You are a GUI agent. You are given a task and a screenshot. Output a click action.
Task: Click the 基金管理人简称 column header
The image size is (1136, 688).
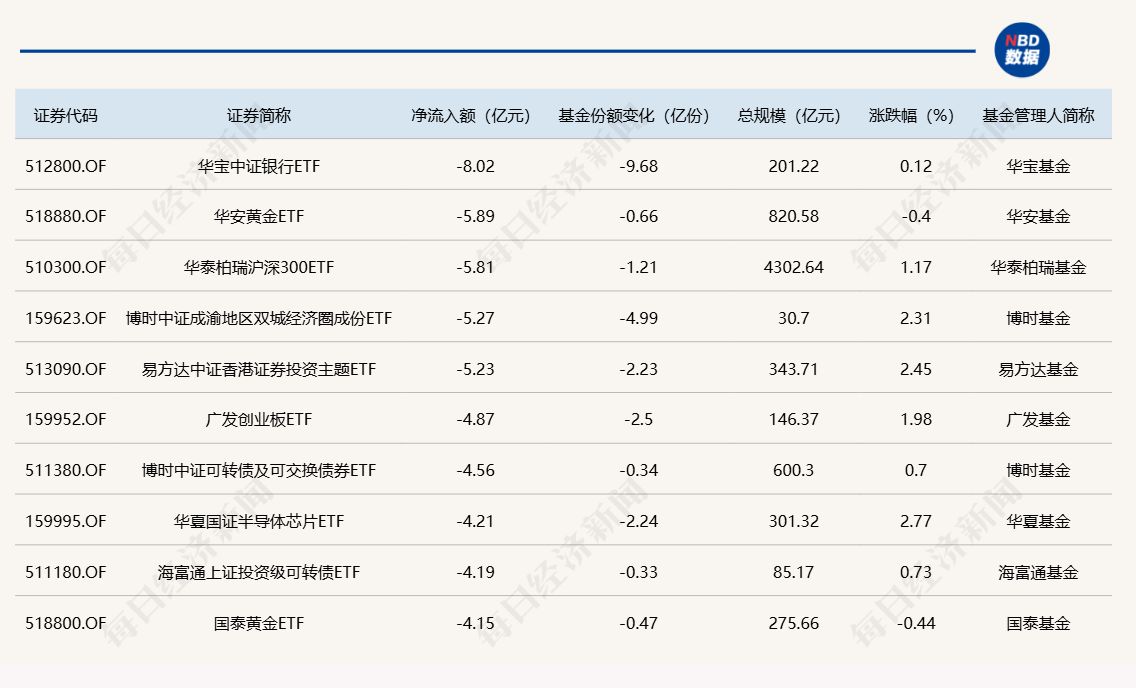(1038, 116)
